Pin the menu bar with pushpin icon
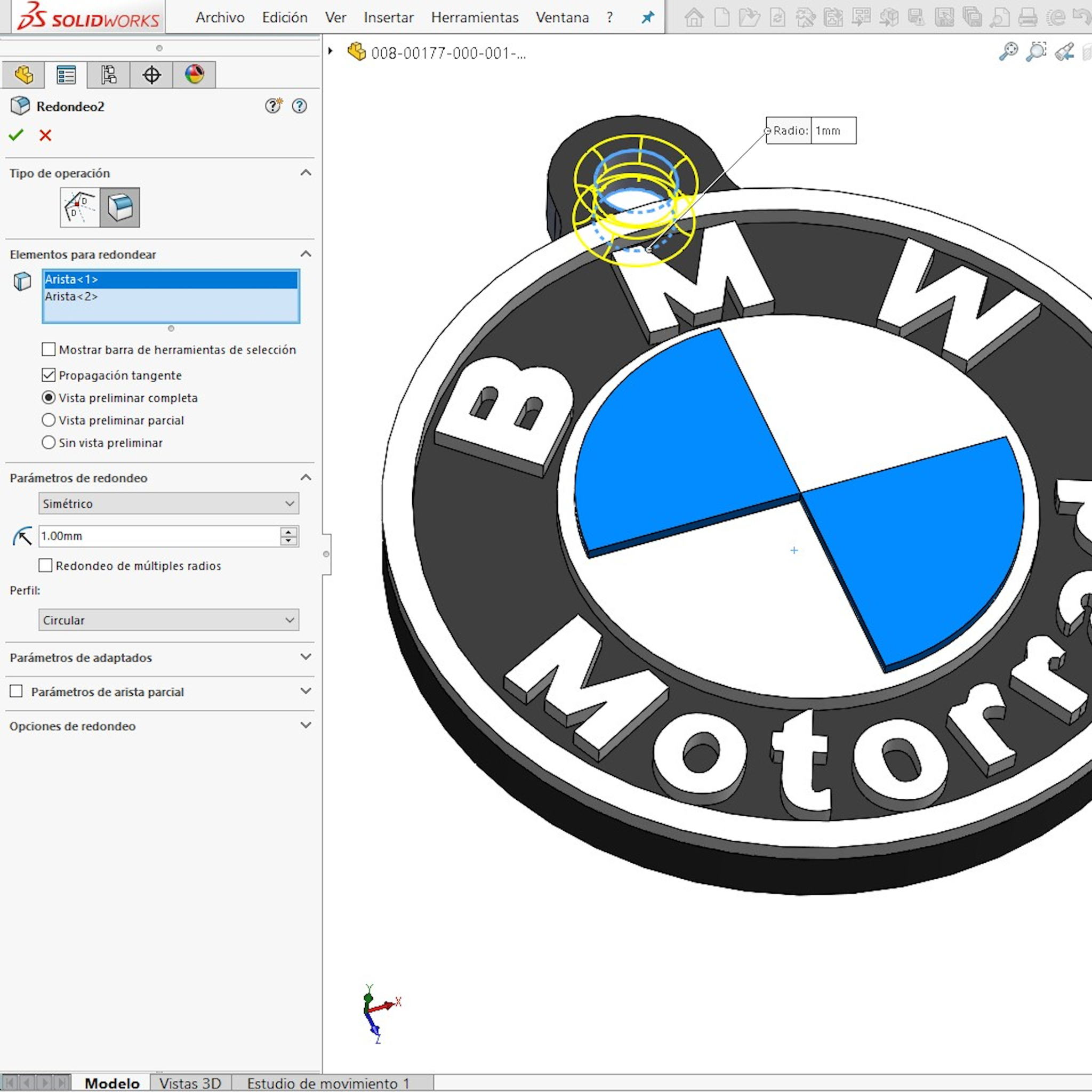The image size is (1092, 1092). click(x=648, y=18)
